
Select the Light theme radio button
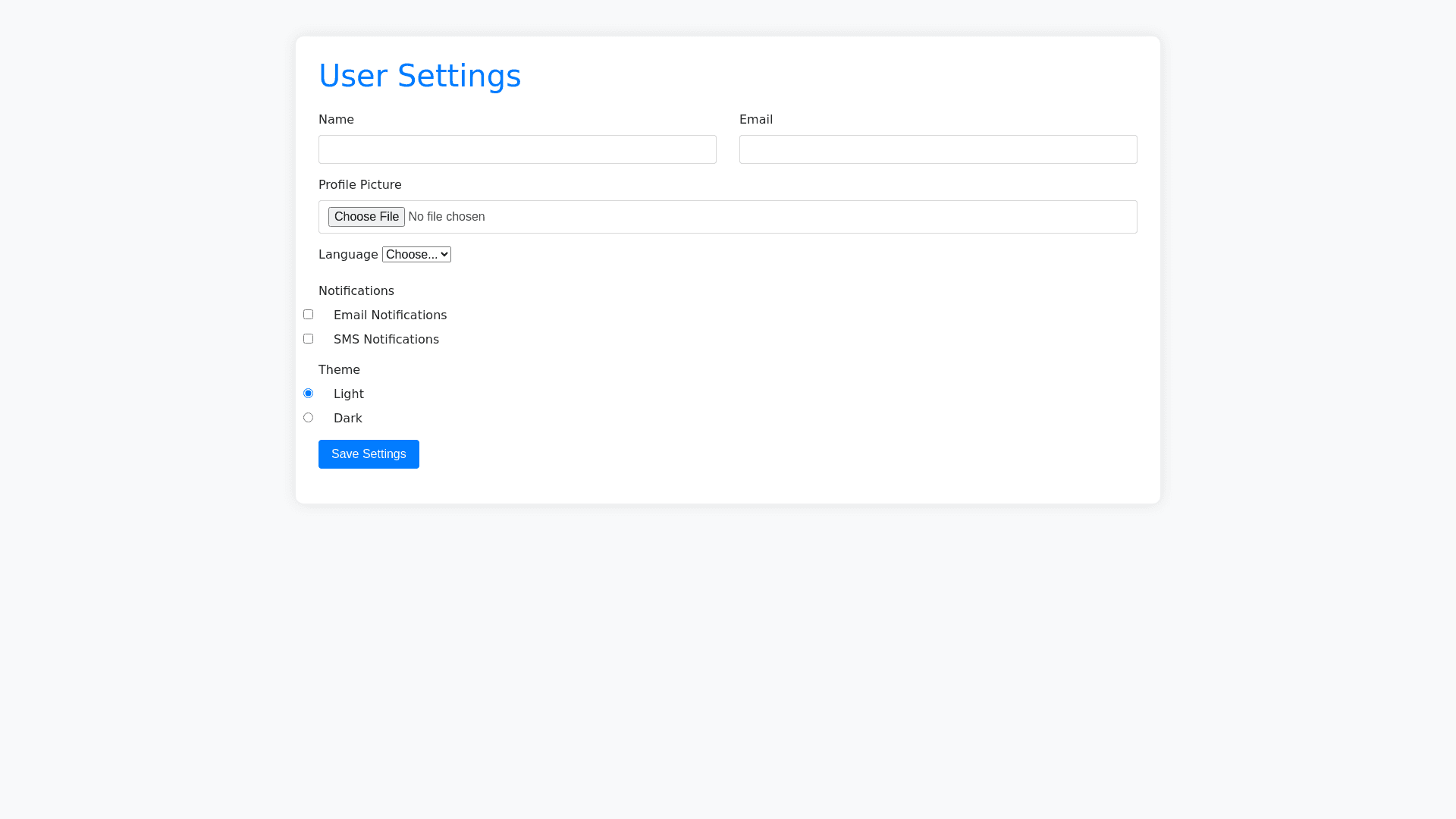309,394
